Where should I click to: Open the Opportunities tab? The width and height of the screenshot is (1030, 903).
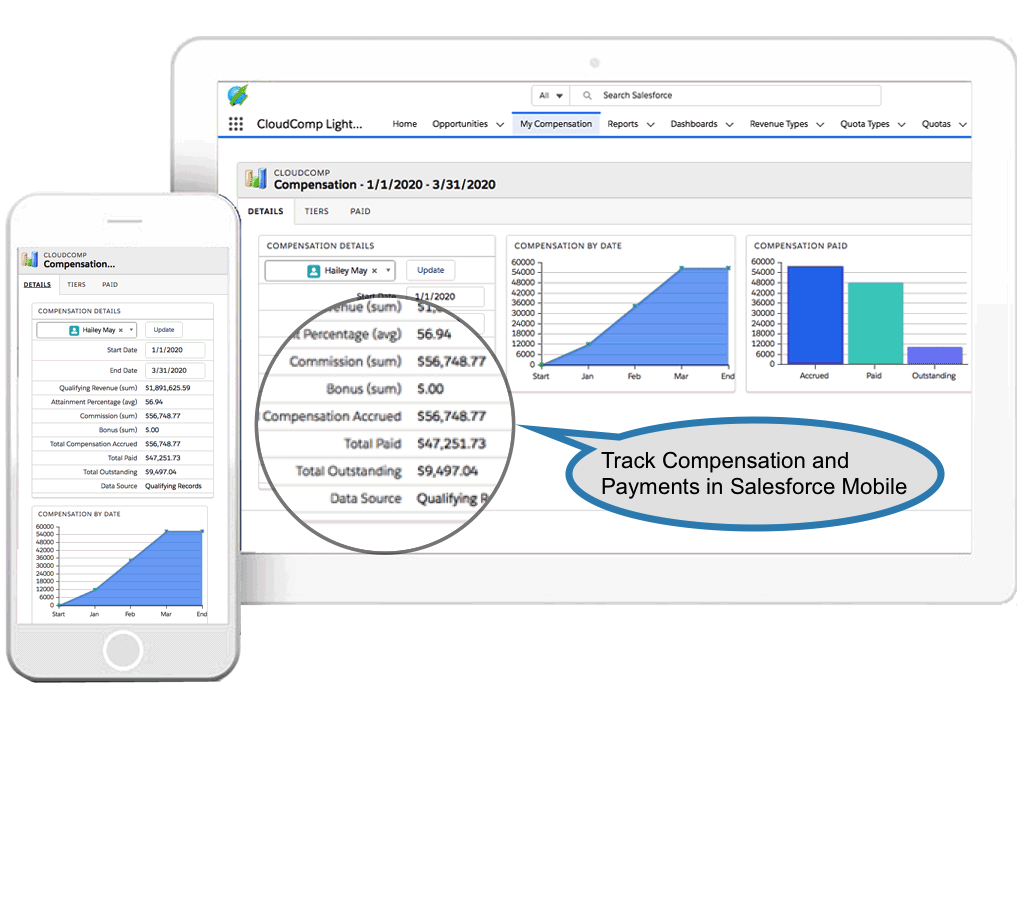[460, 123]
